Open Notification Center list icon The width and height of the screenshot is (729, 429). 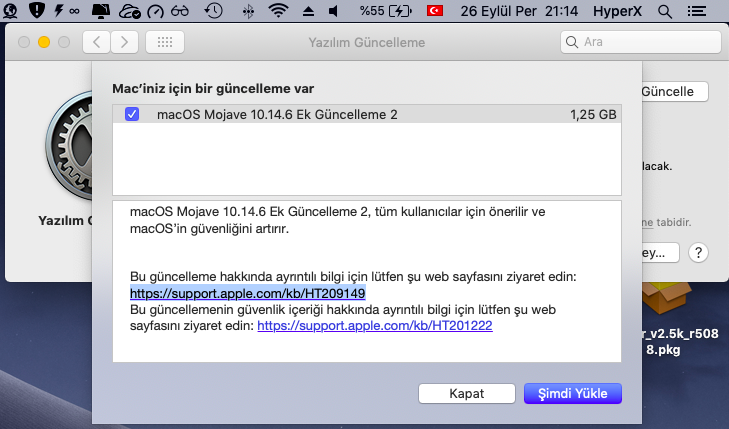coord(707,12)
